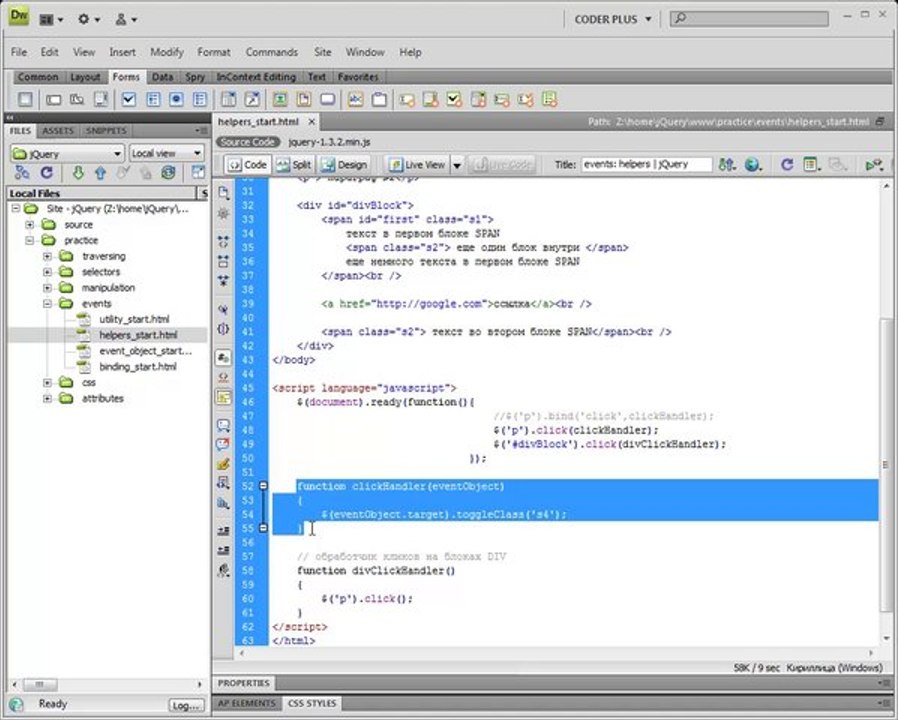The width and height of the screenshot is (898, 720).
Task: Collapse Full Tag in coding toolbar
Action: point(223,241)
